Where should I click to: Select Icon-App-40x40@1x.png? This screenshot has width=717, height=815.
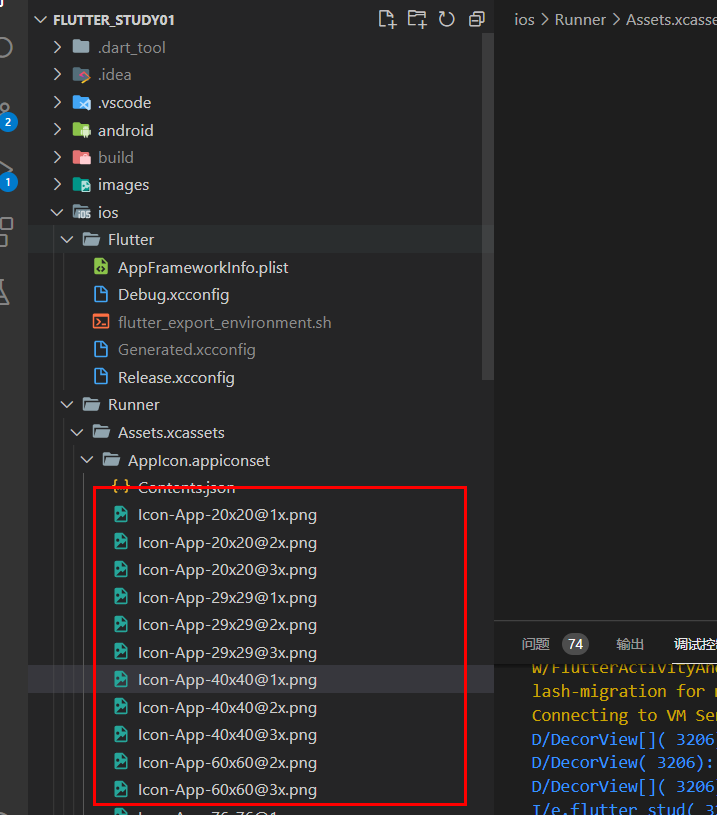pos(227,679)
